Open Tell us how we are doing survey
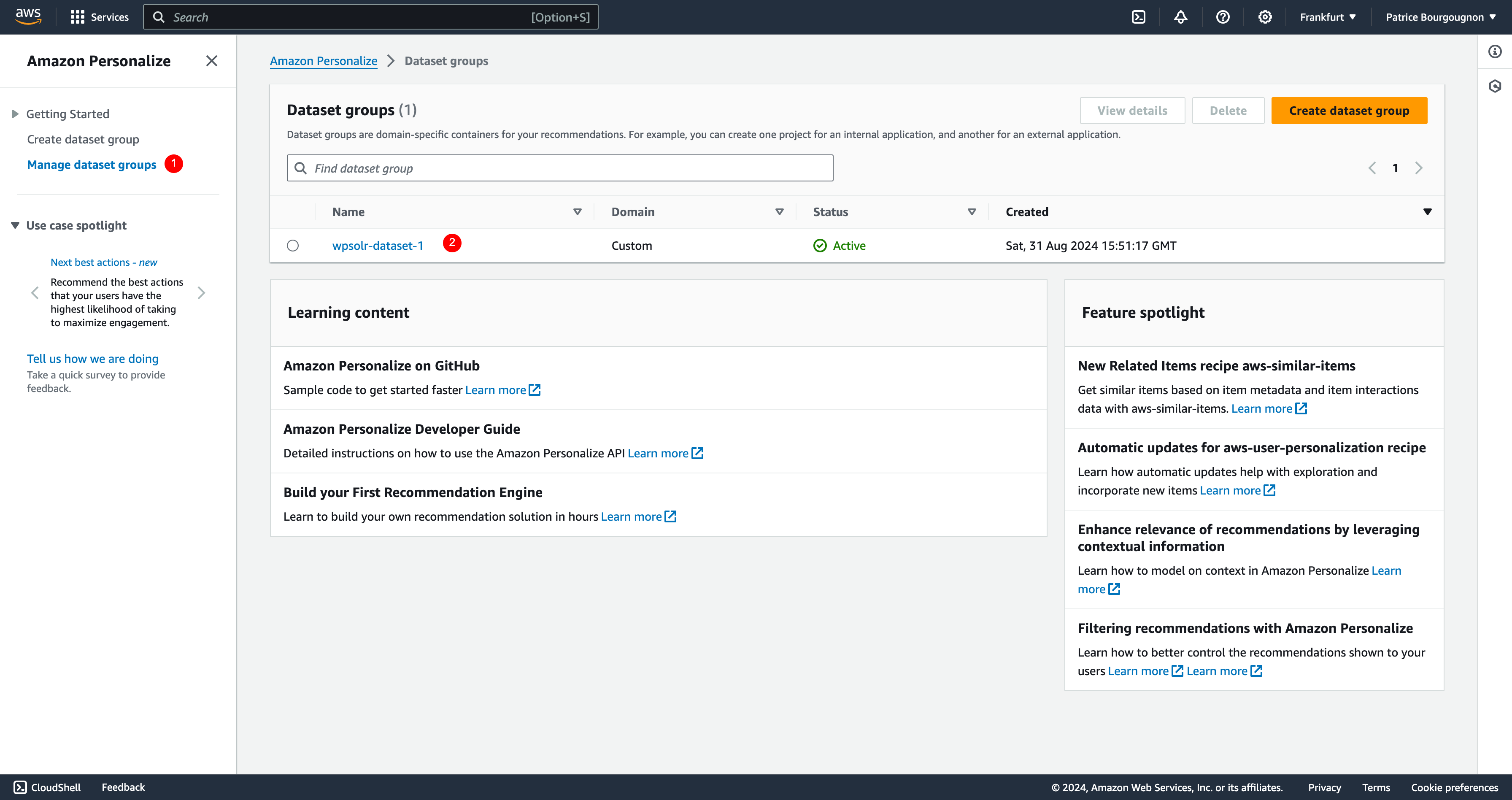This screenshot has width=1512, height=800. click(93, 359)
